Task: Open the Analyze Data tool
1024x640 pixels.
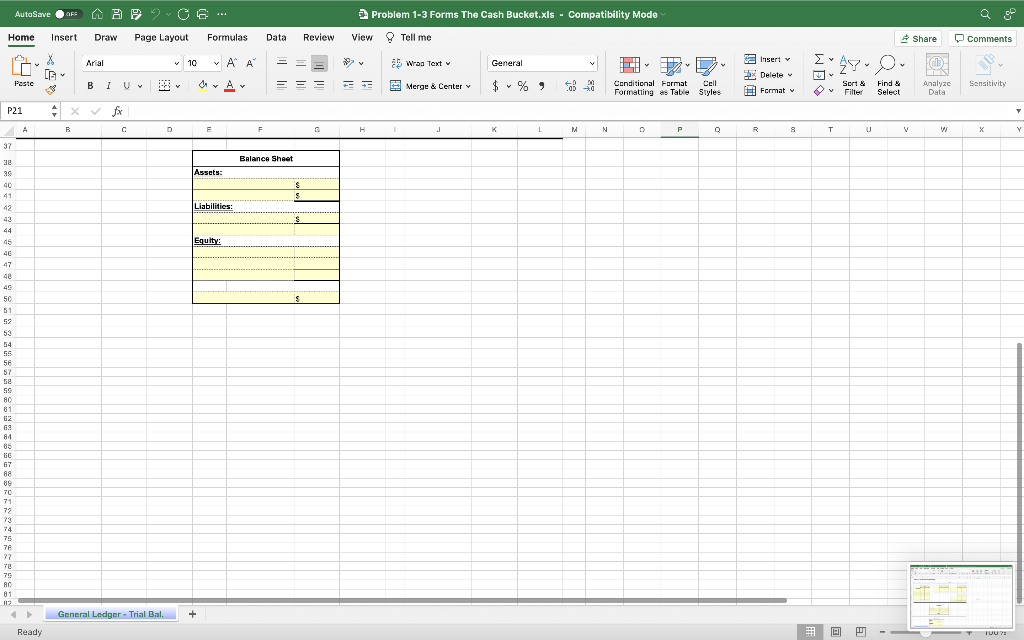Action: 936,72
